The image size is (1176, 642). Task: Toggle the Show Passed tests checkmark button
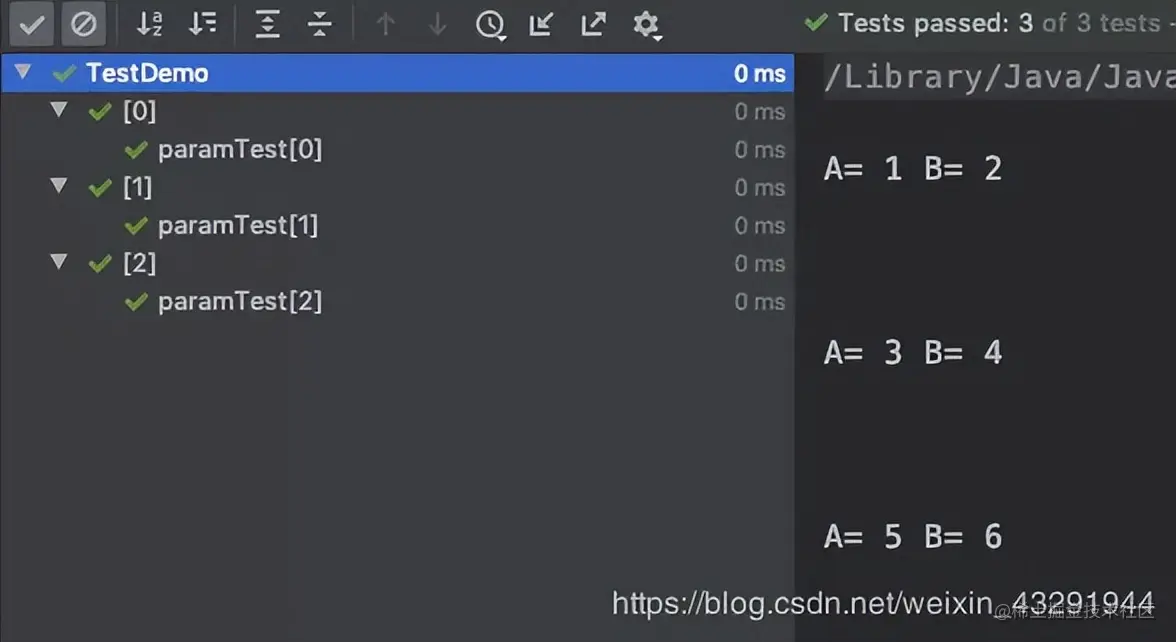point(31,25)
